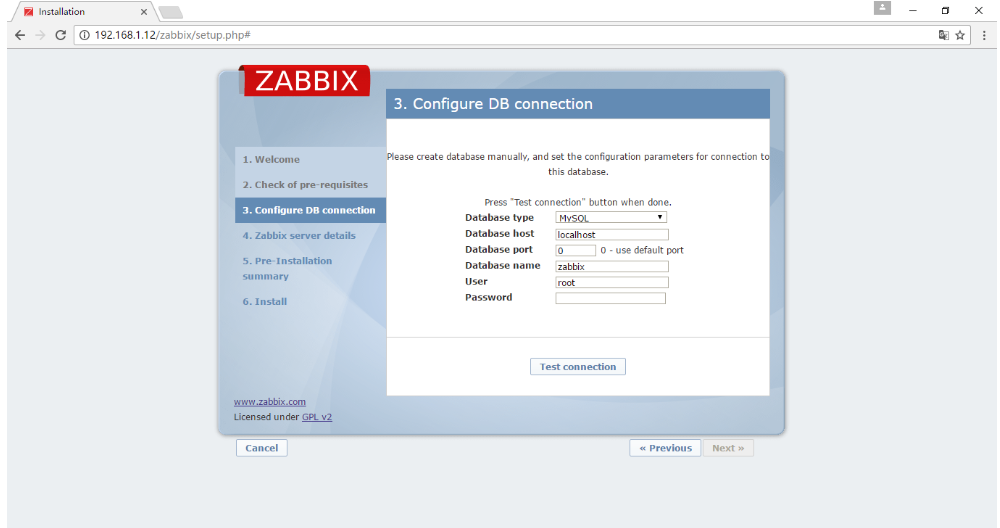View site info icon in address bar
This screenshot has width=1000, height=528.
pos(84,35)
